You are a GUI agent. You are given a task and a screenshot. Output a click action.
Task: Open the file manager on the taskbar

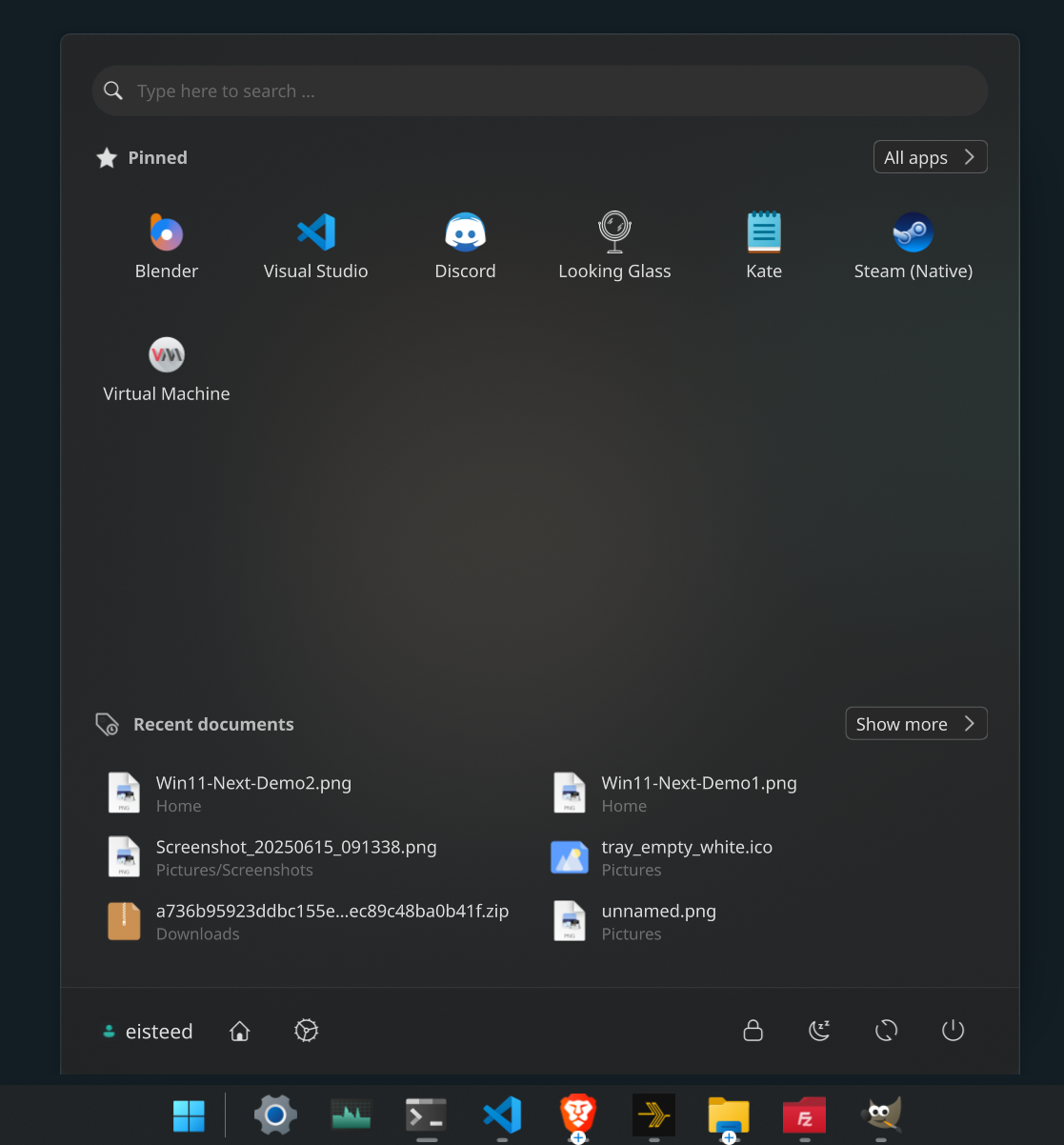pyautogui.click(x=728, y=1115)
